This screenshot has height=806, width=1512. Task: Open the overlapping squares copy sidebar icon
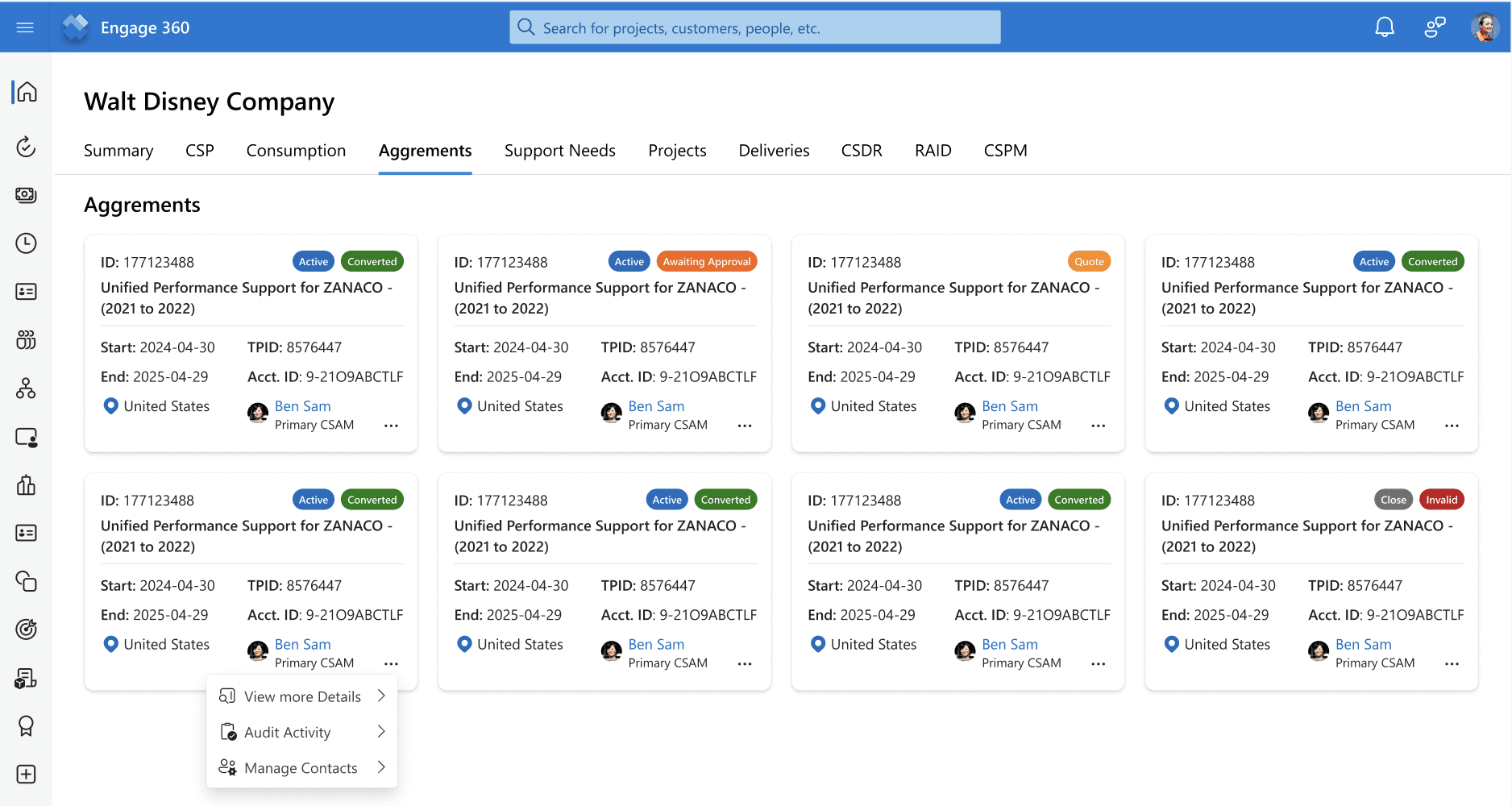pyautogui.click(x=26, y=581)
